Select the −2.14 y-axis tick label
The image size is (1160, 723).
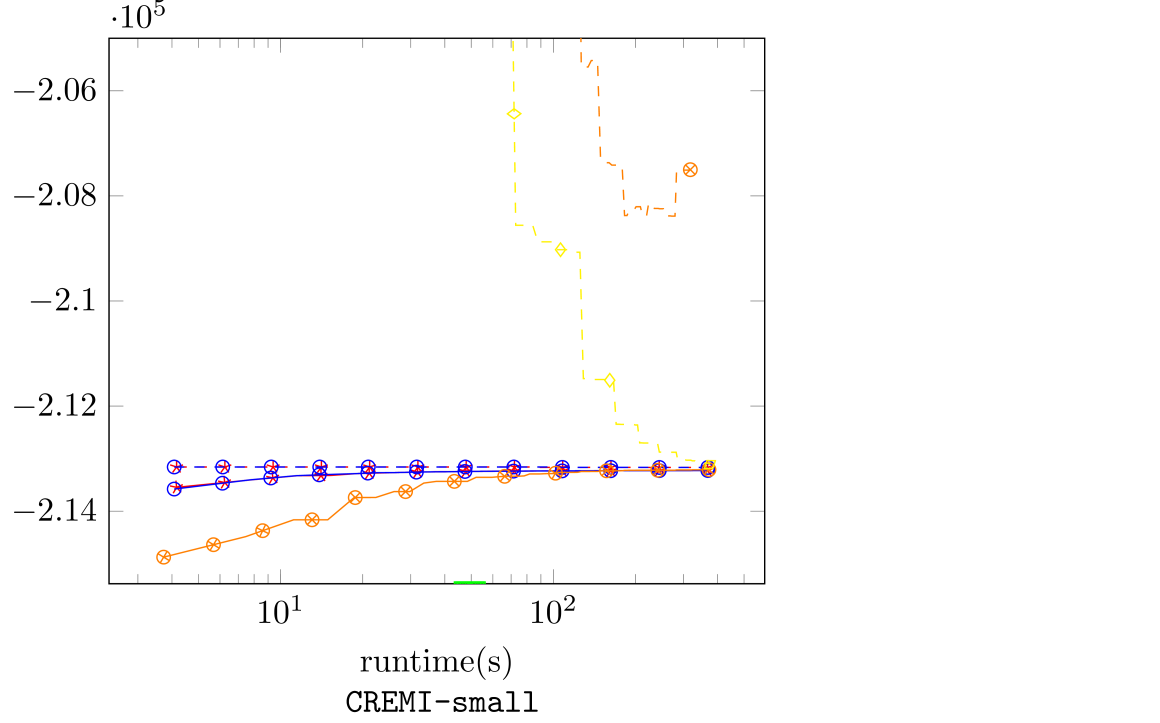click(x=55, y=511)
